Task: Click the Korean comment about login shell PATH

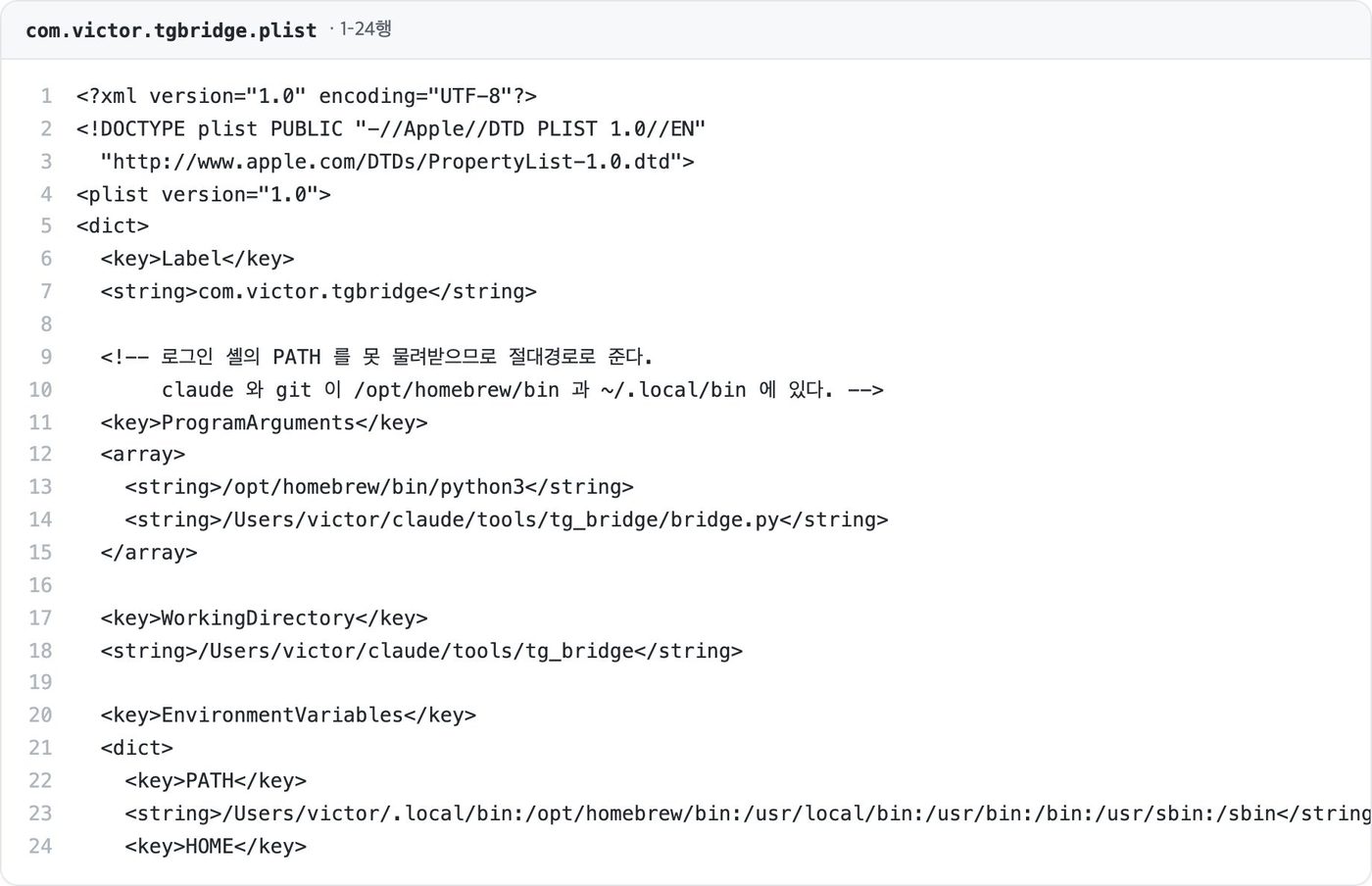Action: click(x=376, y=357)
